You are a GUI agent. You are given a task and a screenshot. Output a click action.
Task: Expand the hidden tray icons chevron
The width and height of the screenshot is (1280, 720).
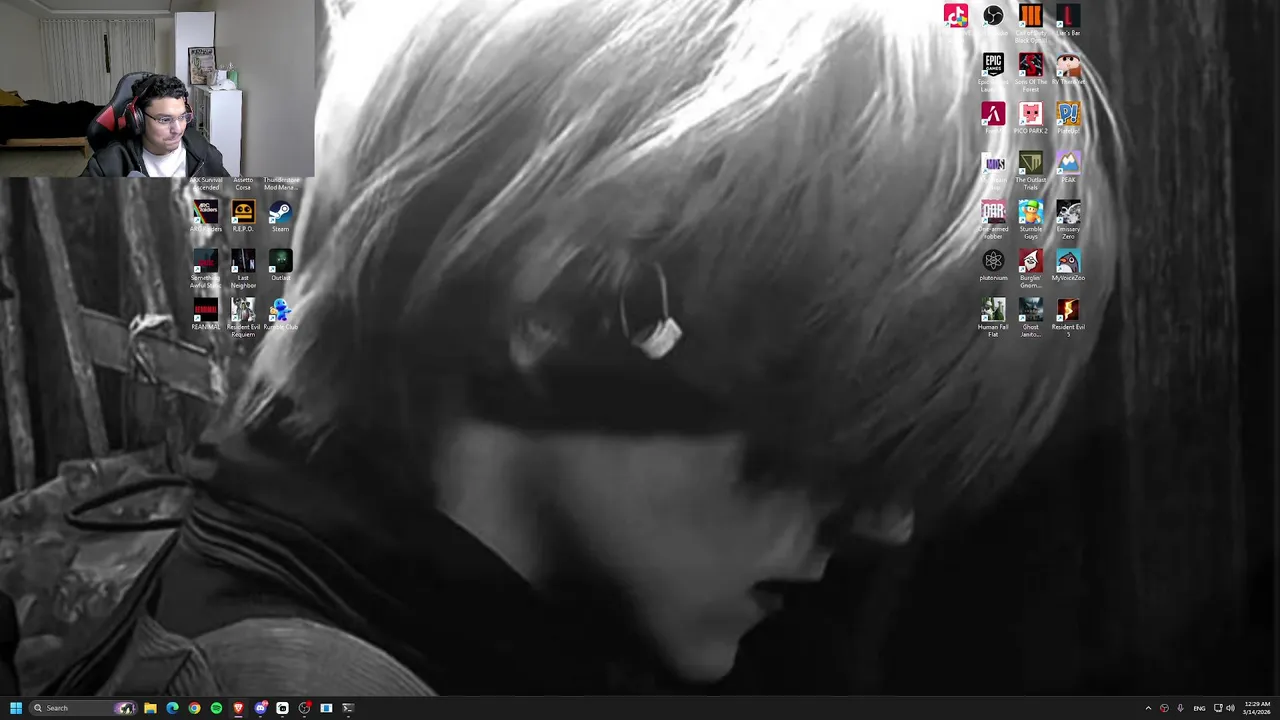1148,708
